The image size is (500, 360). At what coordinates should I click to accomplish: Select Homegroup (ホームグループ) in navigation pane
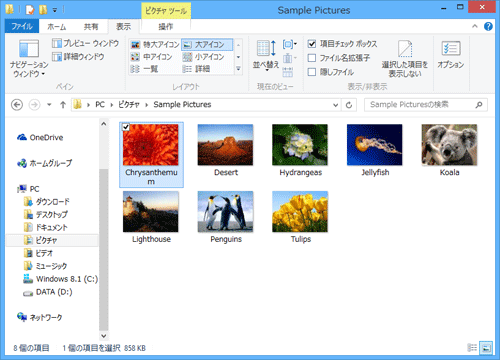[45, 163]
